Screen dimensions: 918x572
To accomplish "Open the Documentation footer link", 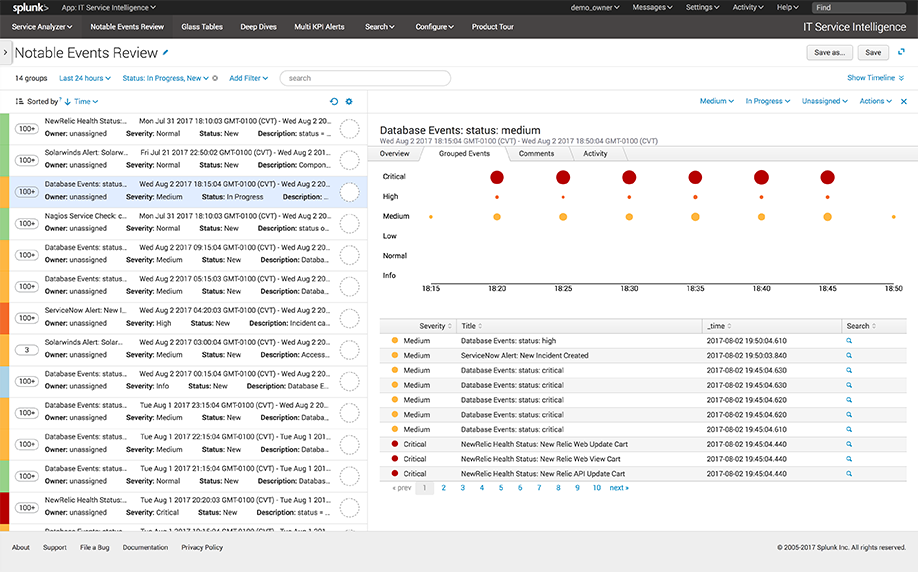I will coord(145,547).
